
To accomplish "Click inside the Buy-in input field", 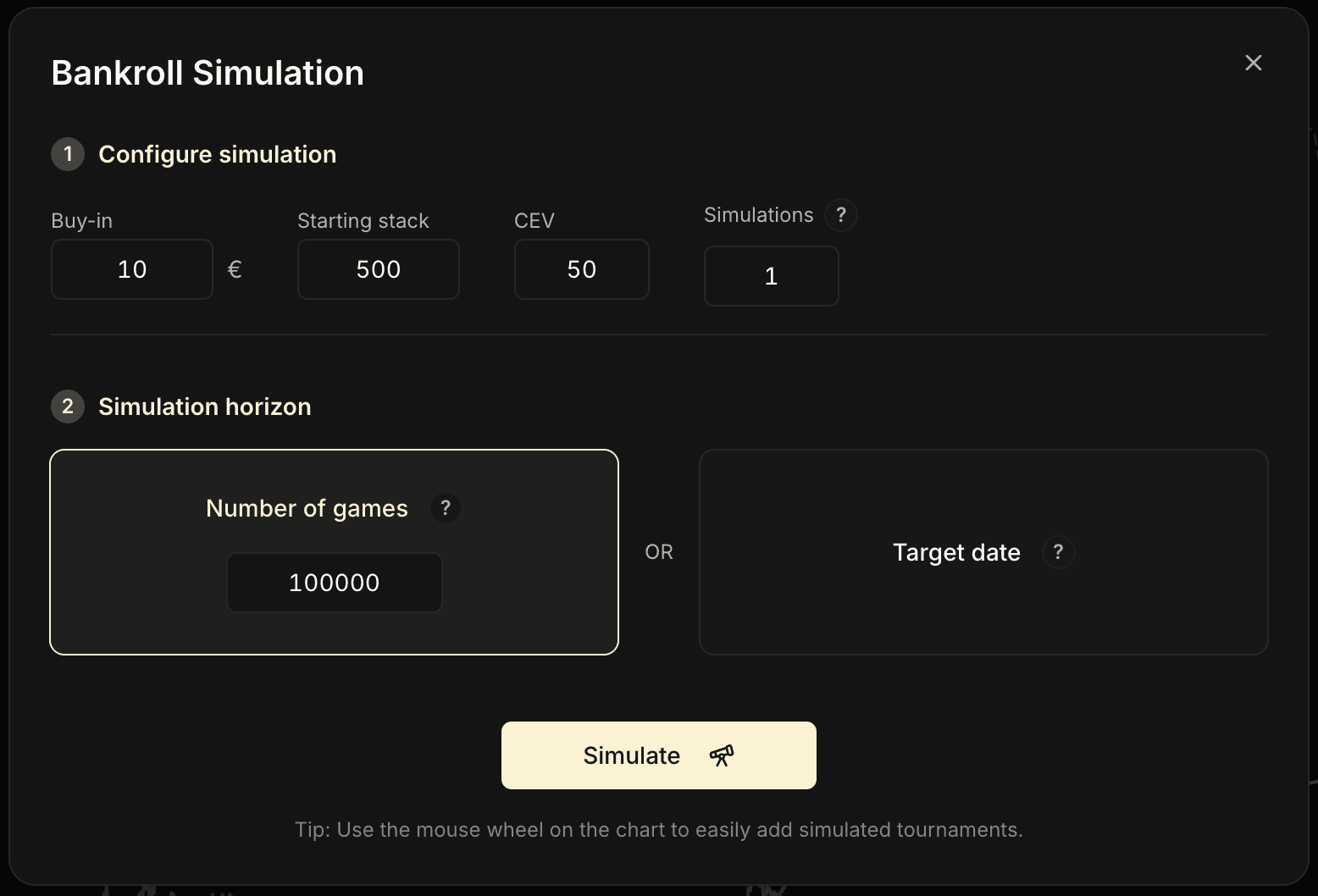I will point(131,269).
